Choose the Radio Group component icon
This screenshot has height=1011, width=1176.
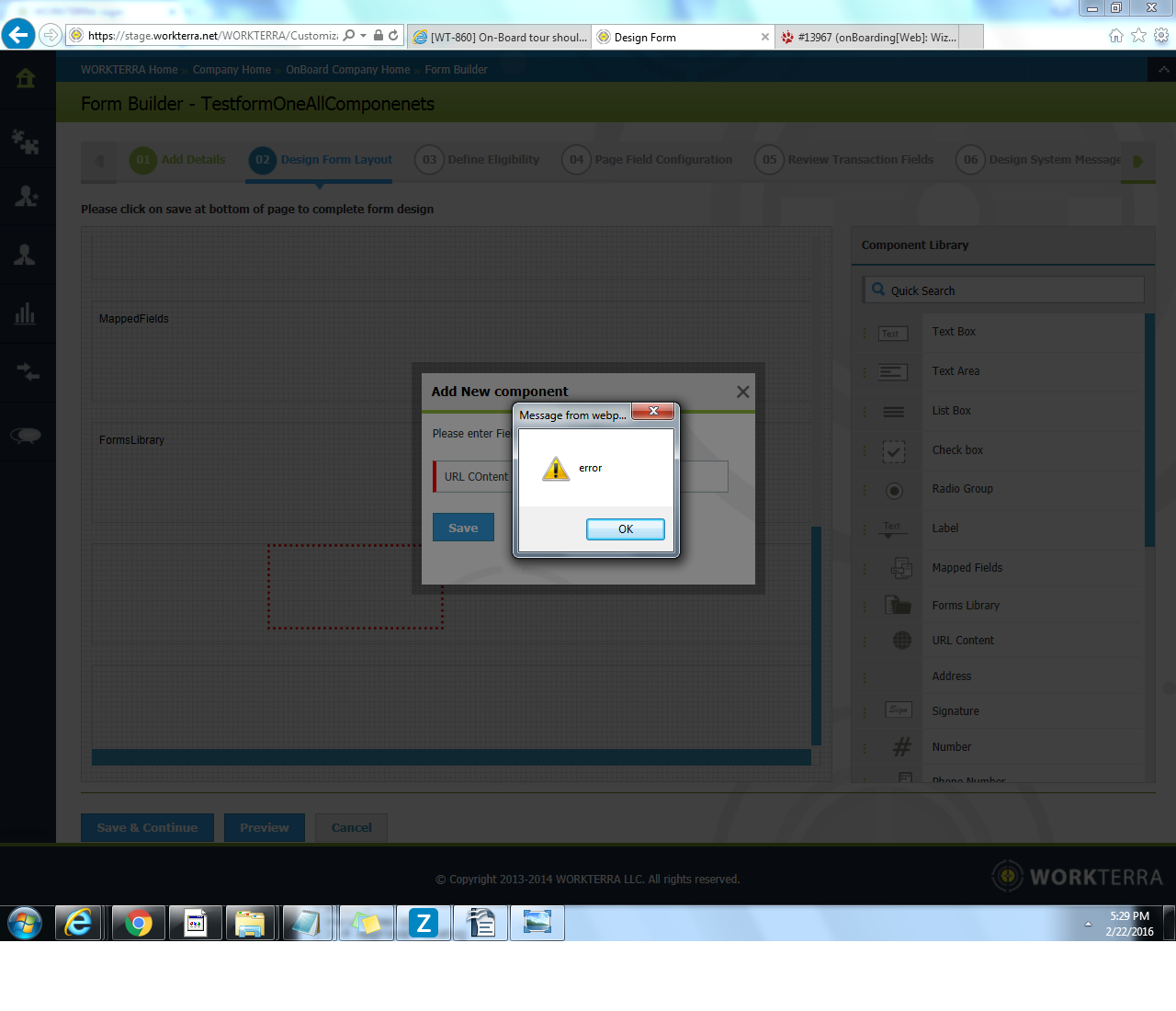[x=893, y=490]
